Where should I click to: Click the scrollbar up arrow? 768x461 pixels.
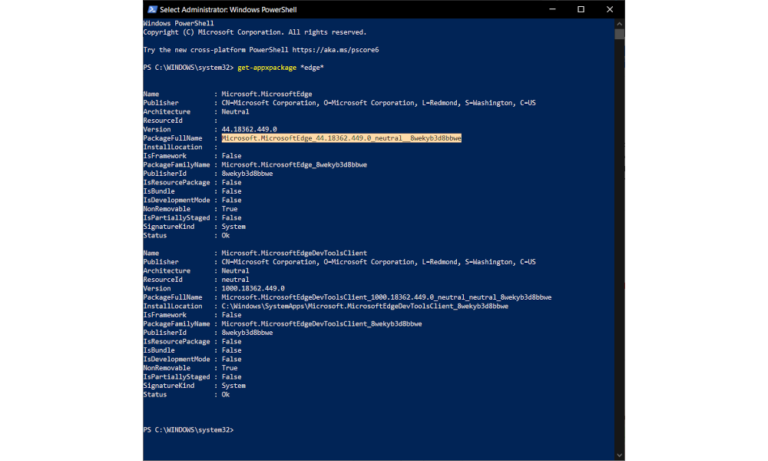620,24
